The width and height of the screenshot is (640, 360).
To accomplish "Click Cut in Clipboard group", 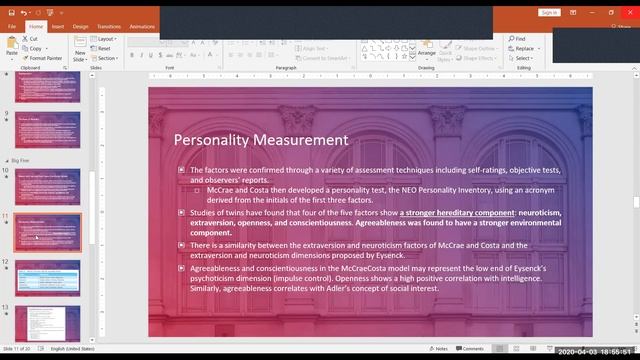I will (x=30, y=39).
